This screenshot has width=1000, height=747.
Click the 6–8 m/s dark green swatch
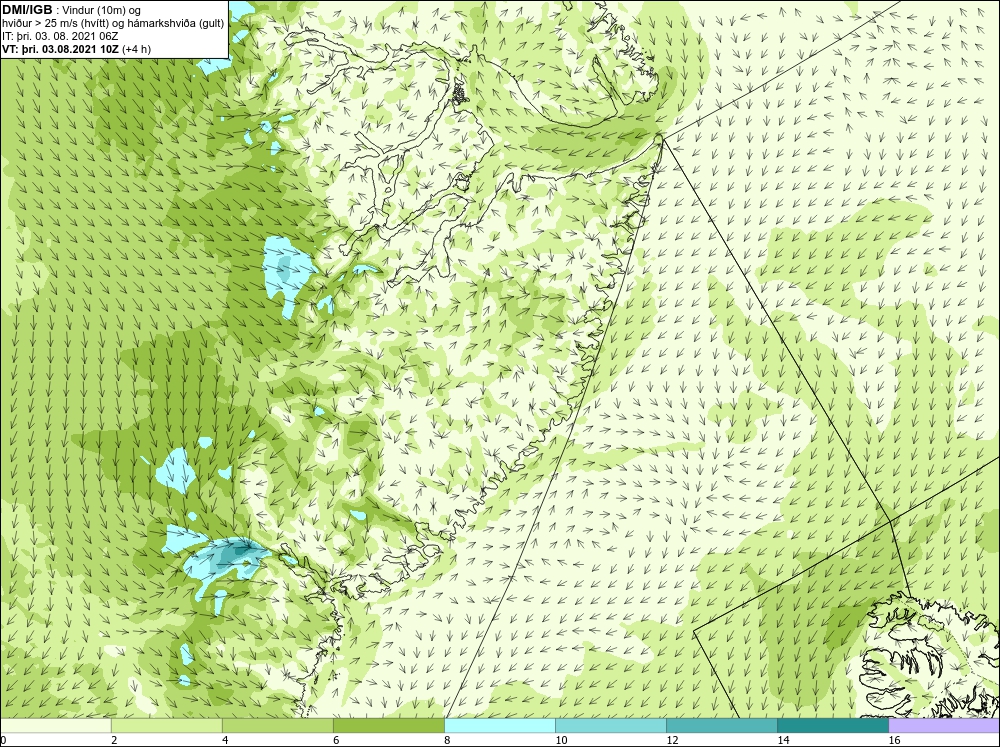coord(389,726)
